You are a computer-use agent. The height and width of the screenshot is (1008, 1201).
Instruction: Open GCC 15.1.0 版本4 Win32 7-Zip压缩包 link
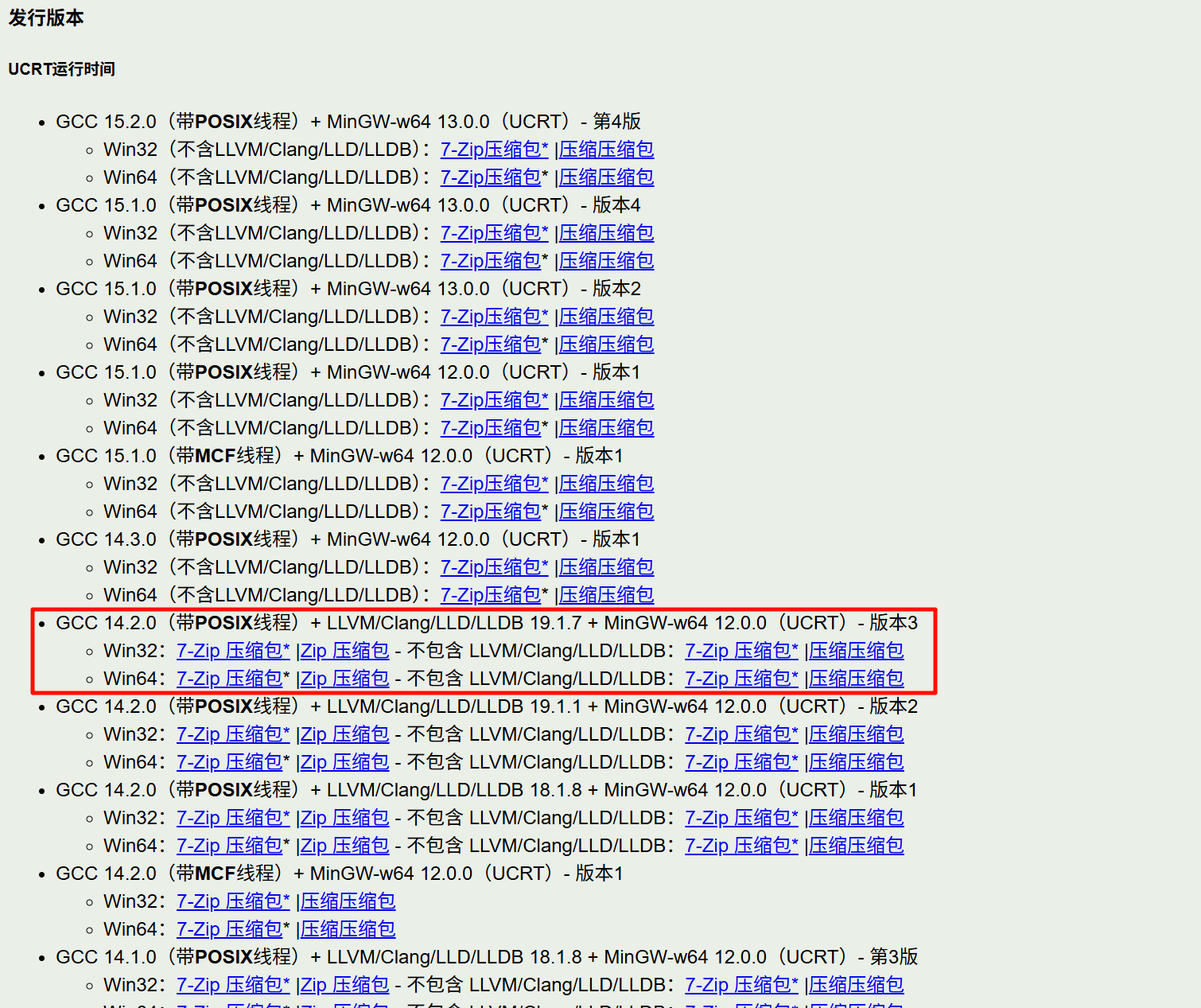[494, 233]
